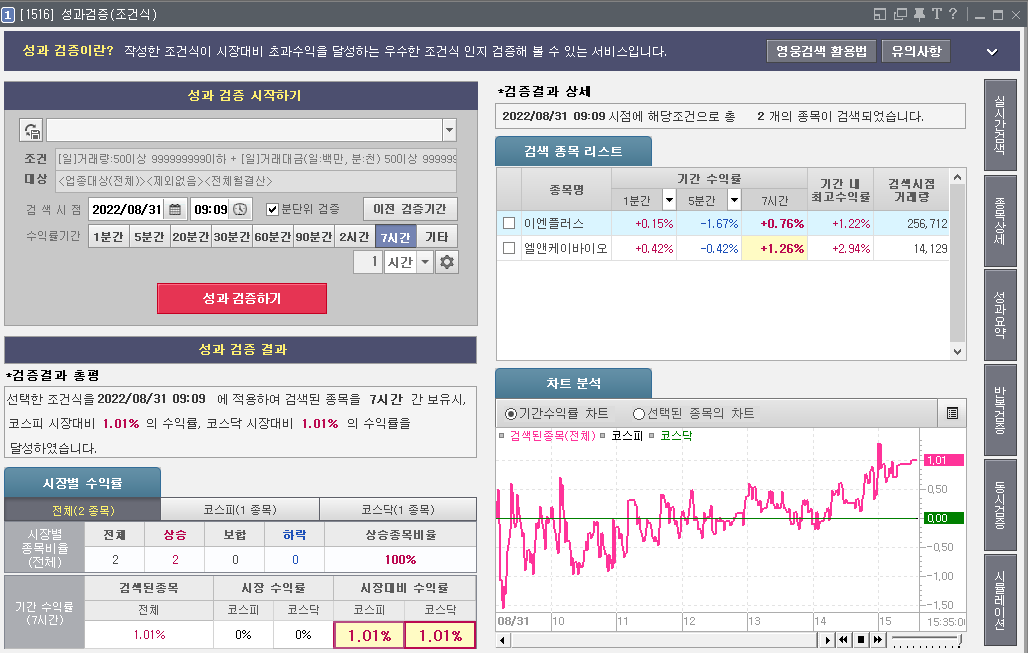Select the 기타 return period button
This screenshot has width=1028, height=653.
pyautogui.click(x=437, y=237)
